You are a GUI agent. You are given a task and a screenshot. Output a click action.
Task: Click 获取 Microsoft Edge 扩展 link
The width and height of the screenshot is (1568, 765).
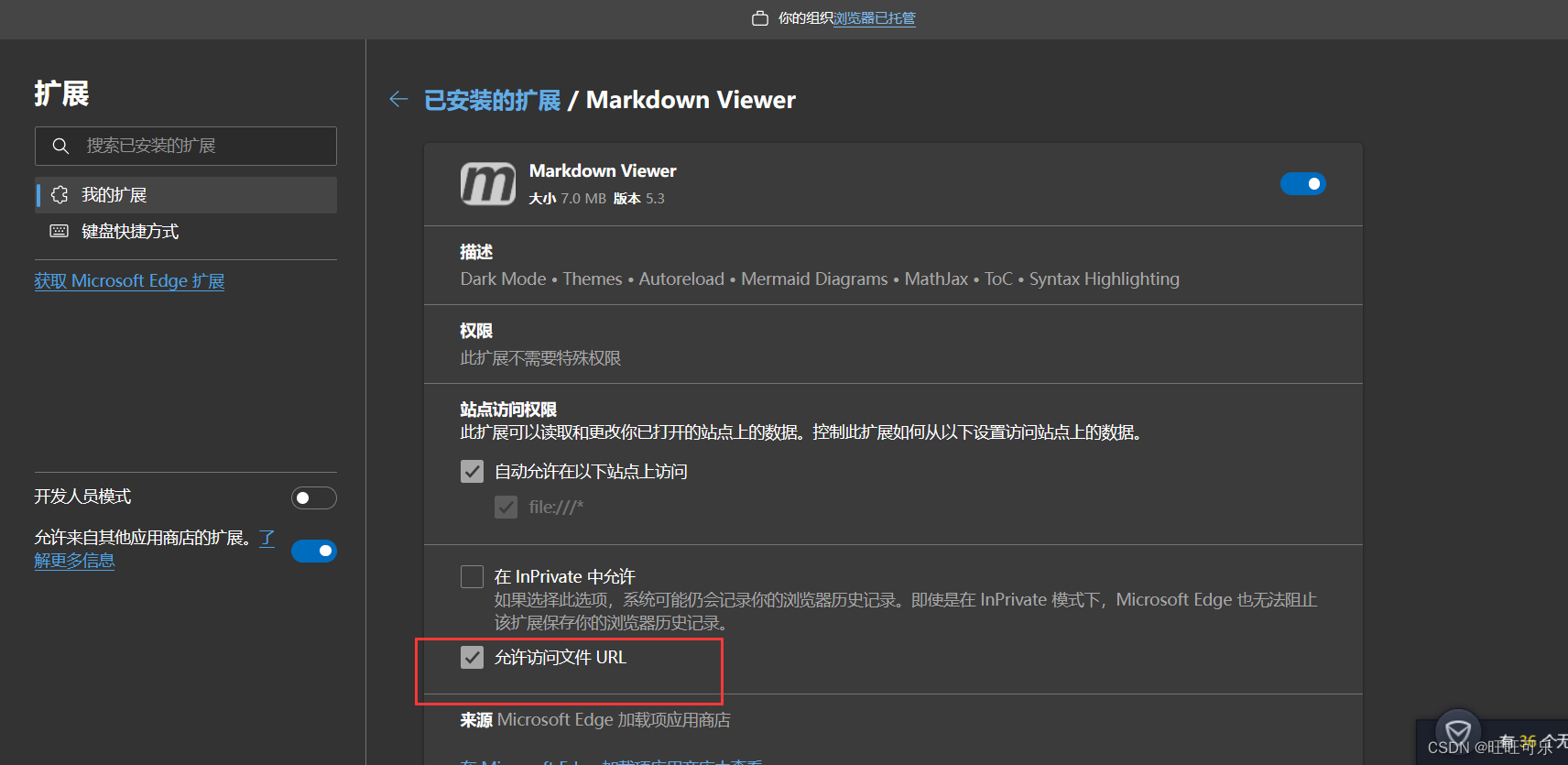click(129, 281)
